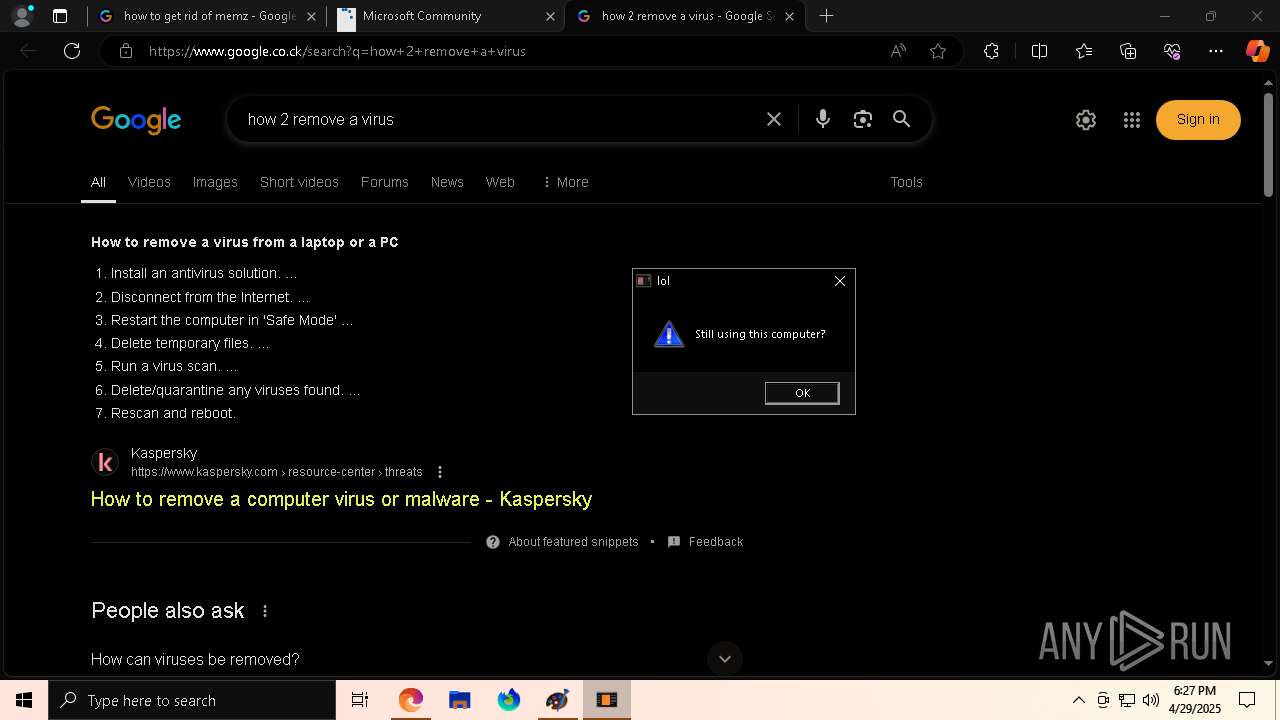Switch to Videos results tab

coord(149,182)
